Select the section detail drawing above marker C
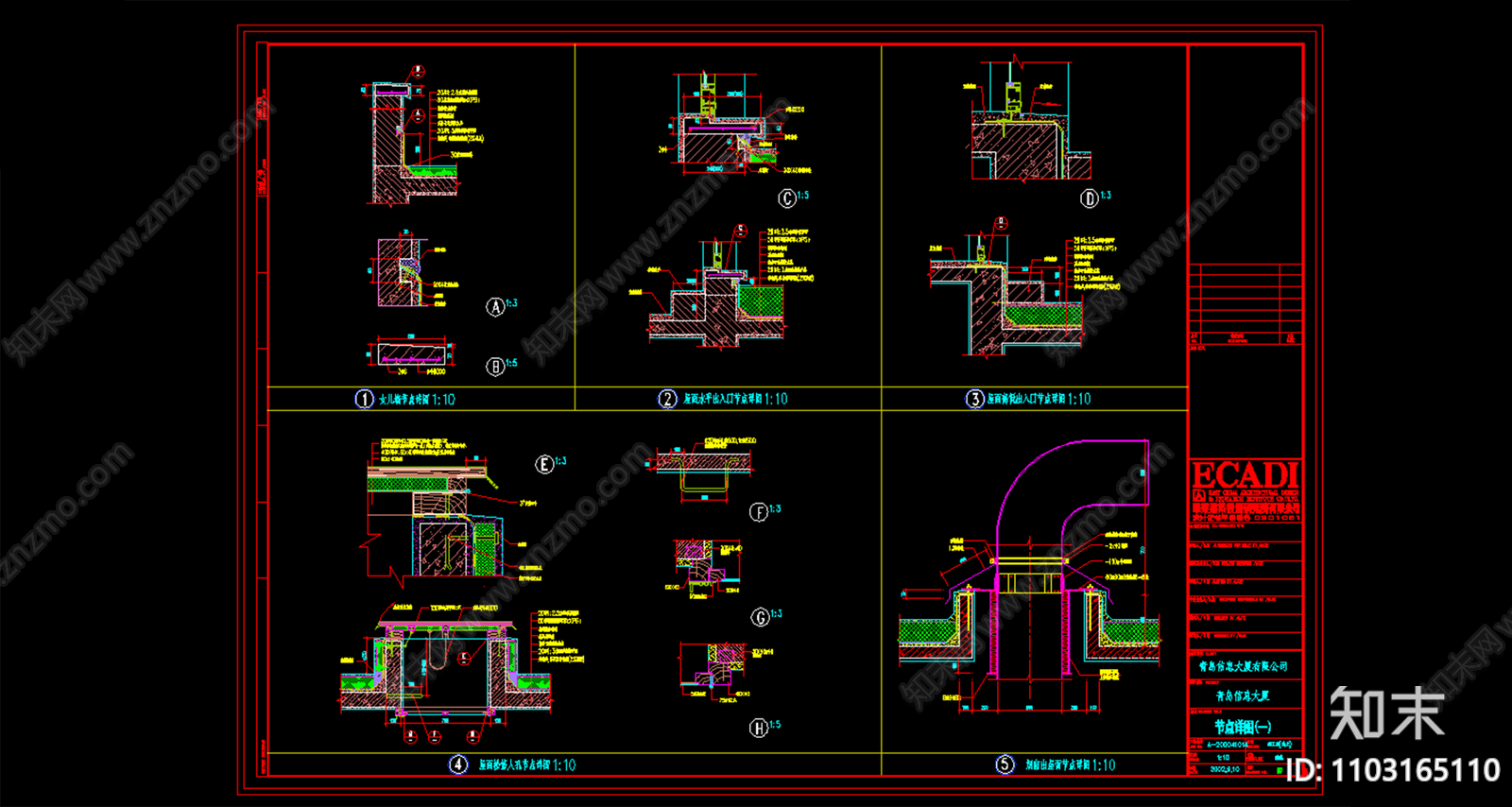 click(734, 124)
